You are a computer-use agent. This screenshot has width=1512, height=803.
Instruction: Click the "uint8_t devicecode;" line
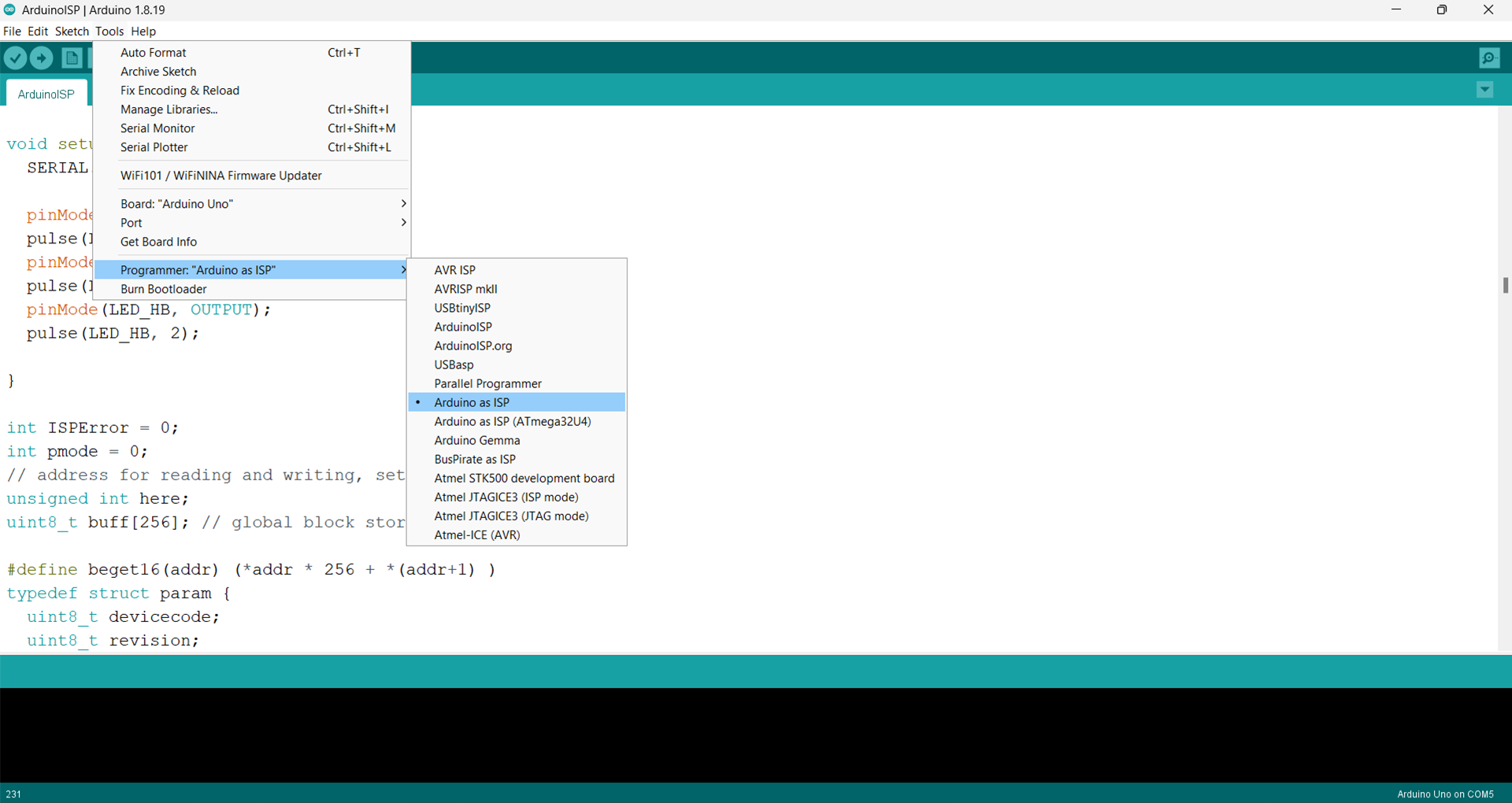(x=123, y=616)
